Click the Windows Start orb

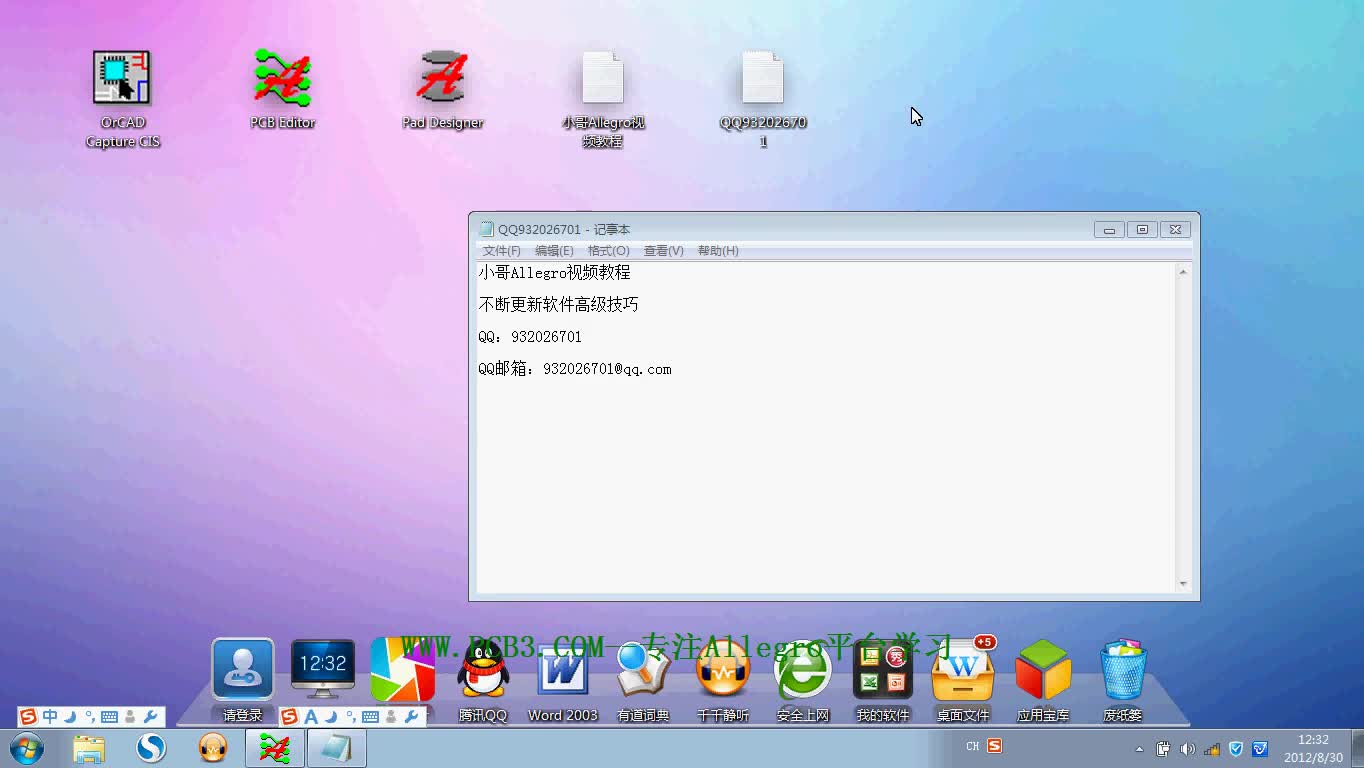tap(26, 747)
